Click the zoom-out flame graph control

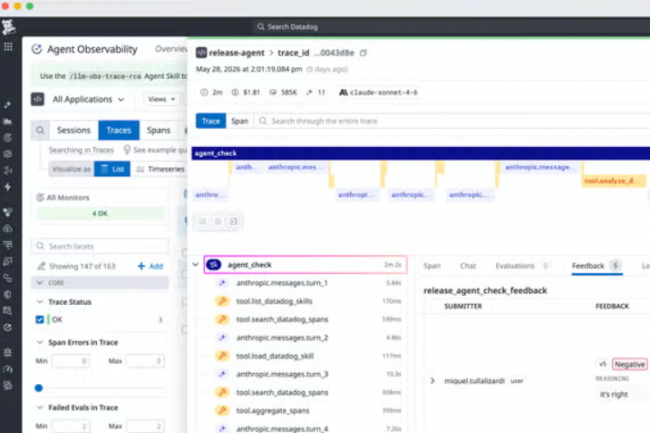coord(218,221)
